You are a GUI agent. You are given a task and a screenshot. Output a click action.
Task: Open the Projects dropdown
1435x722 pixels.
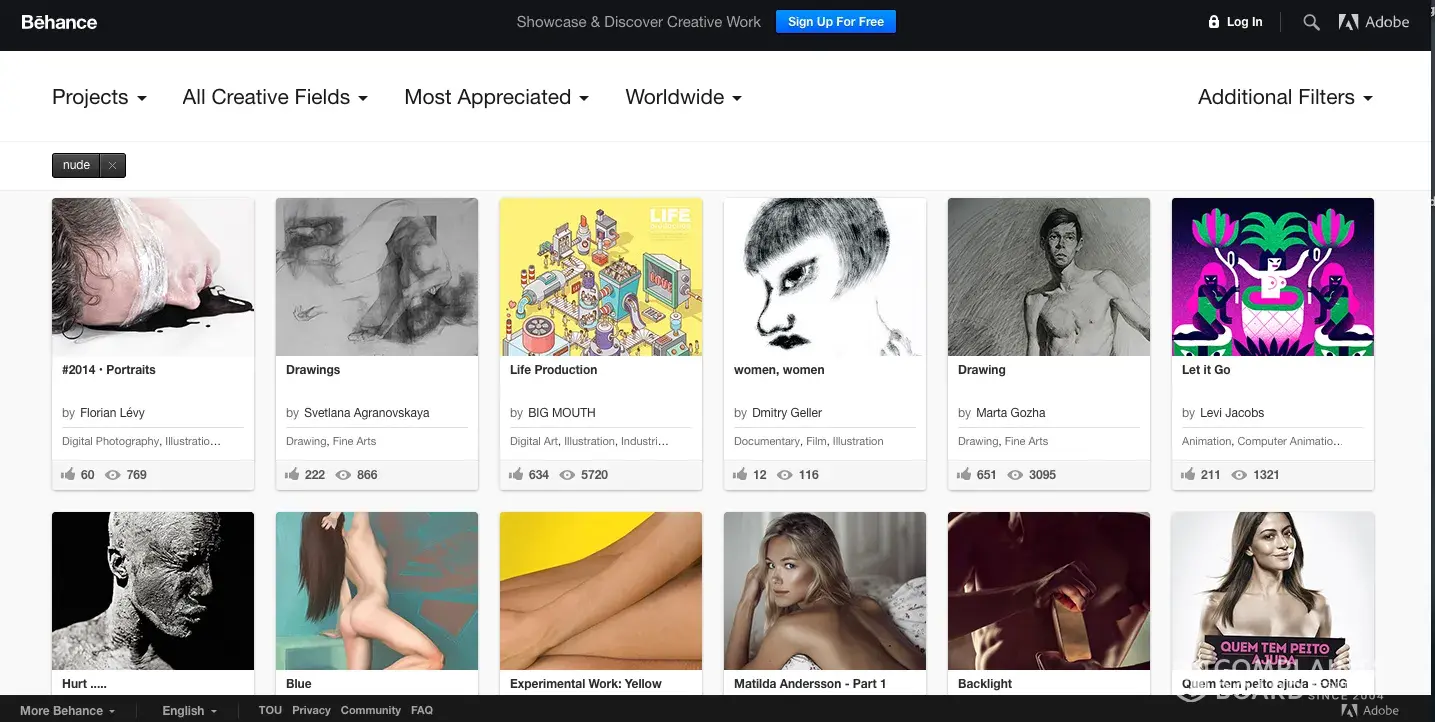tap(99, 97)
